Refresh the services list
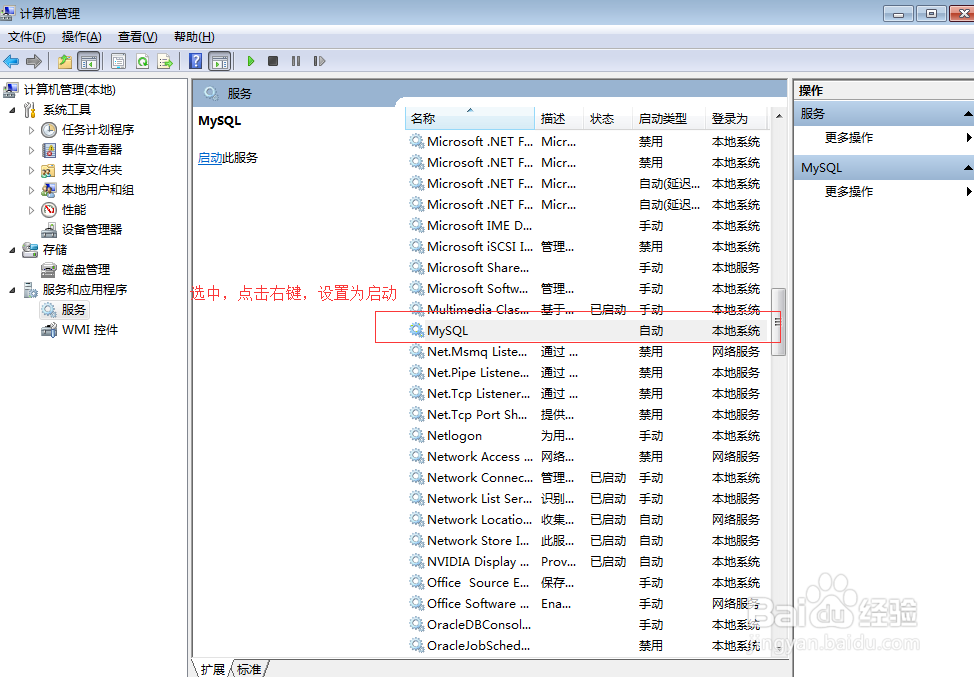 tap(142, 61)
